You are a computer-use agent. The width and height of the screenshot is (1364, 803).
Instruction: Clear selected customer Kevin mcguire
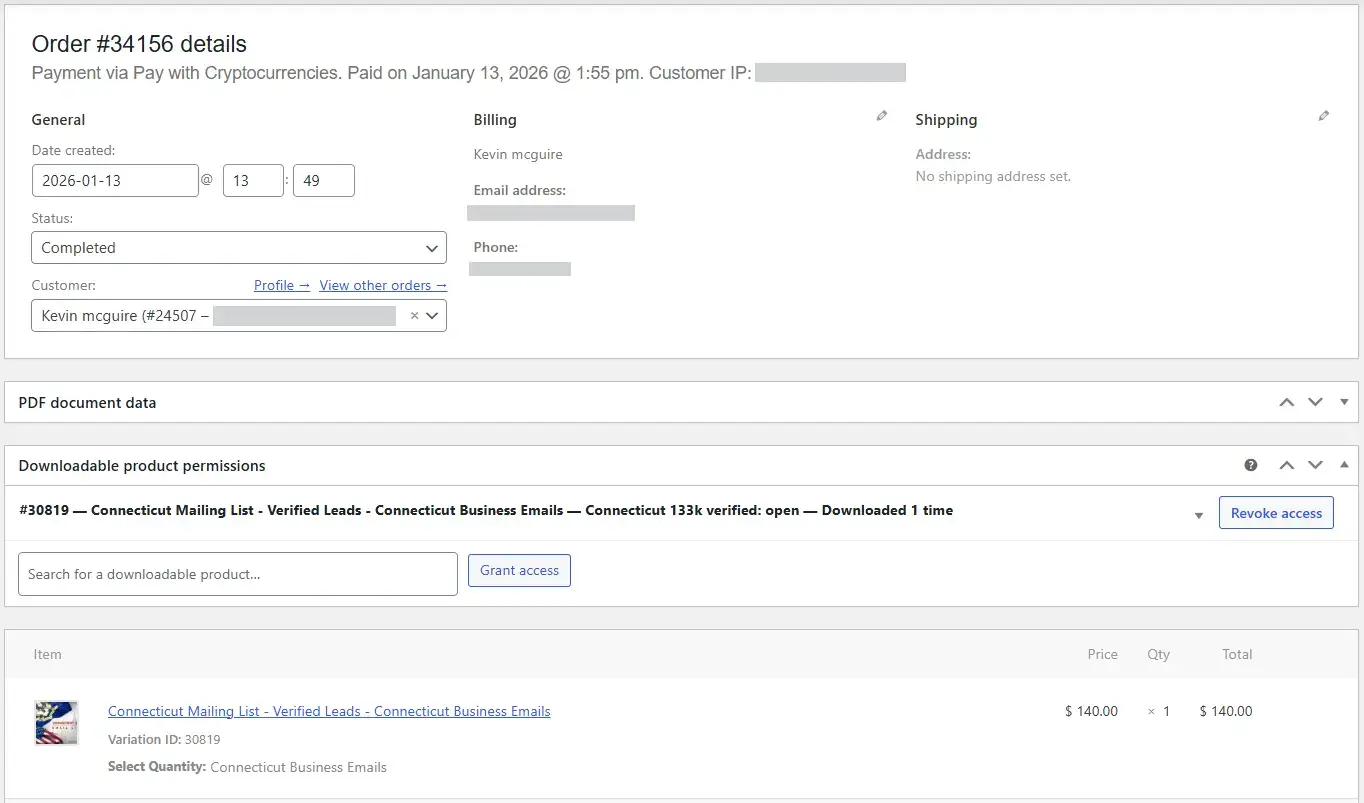(414, 316)
